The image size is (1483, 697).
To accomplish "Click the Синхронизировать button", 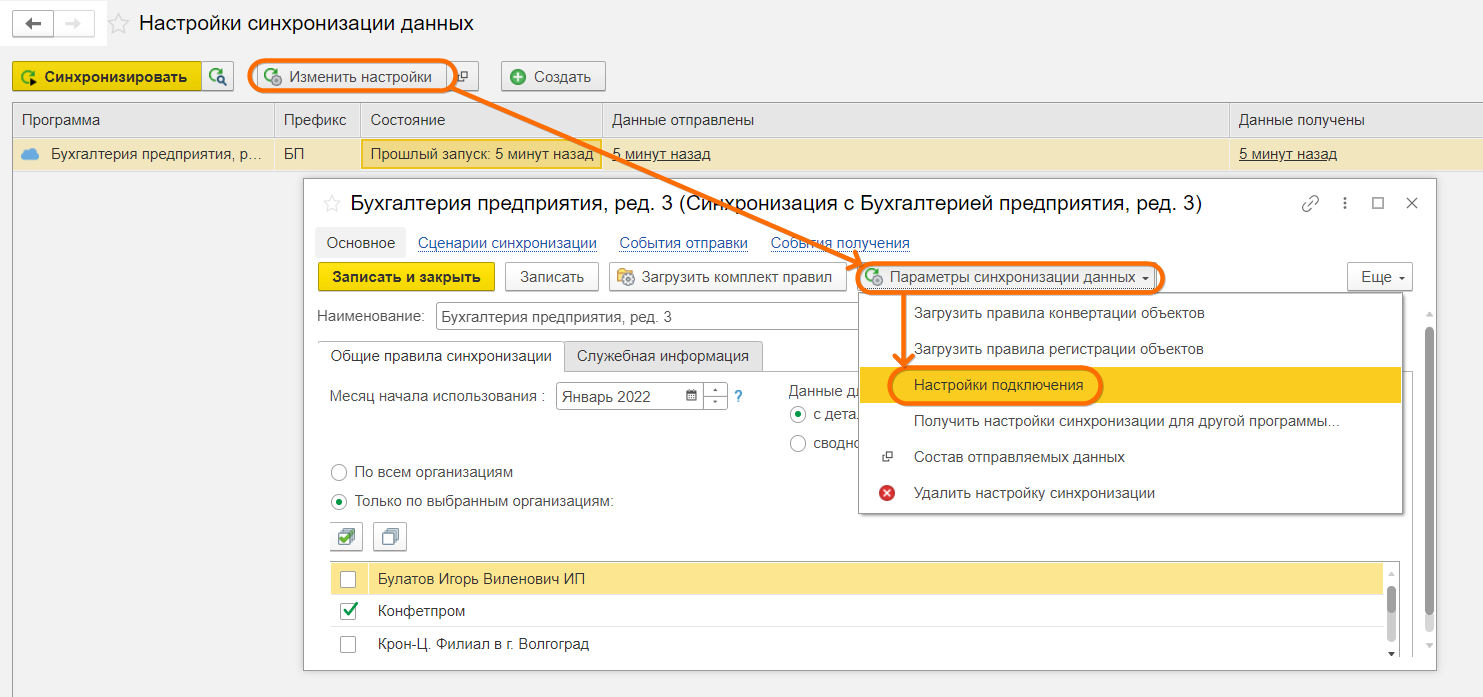I will click(x=107, y=77).
